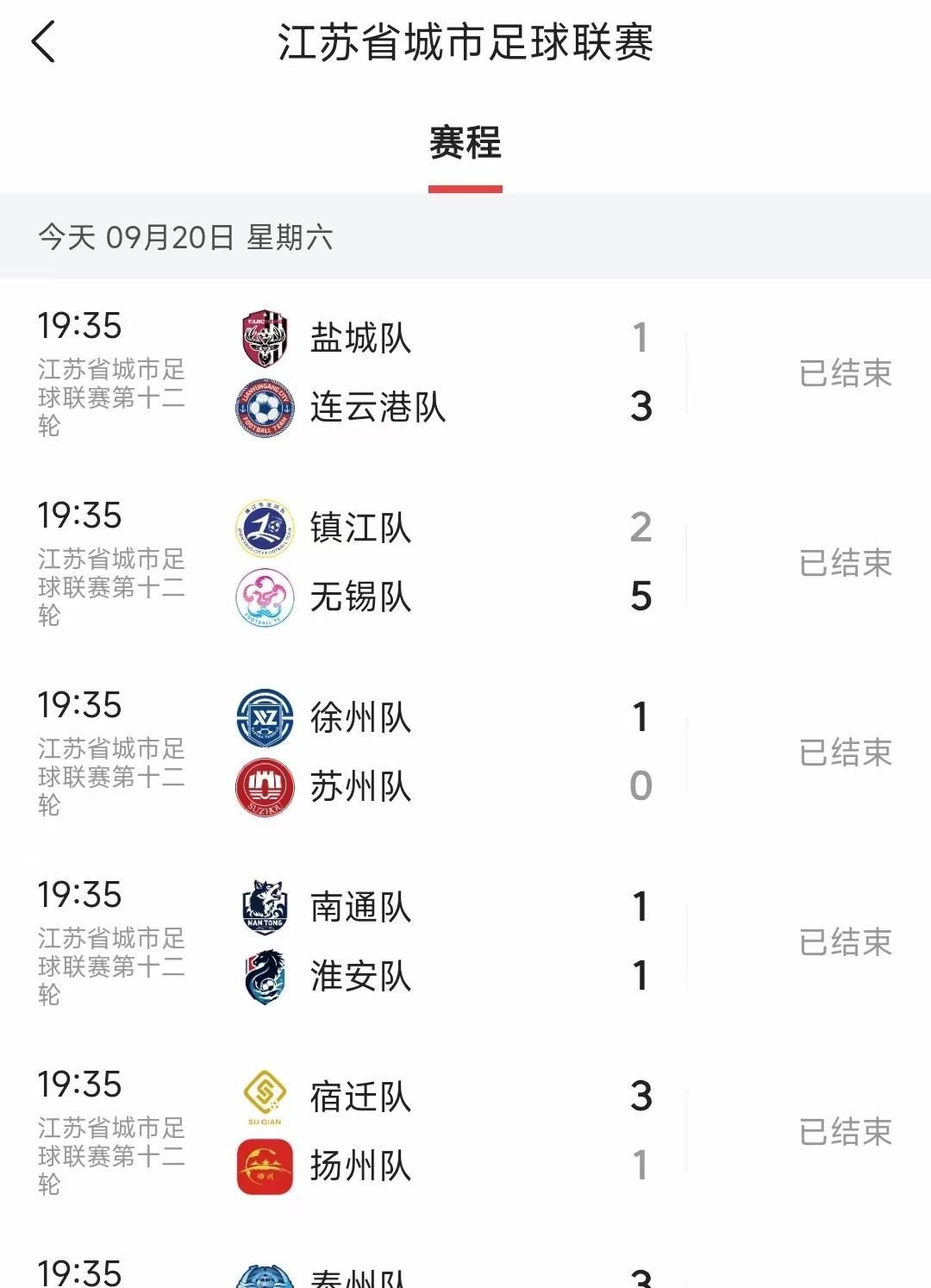The image size is (931, 1288).
Task: Tap the red 苏州队 logo
Action: tap(265, 787)
